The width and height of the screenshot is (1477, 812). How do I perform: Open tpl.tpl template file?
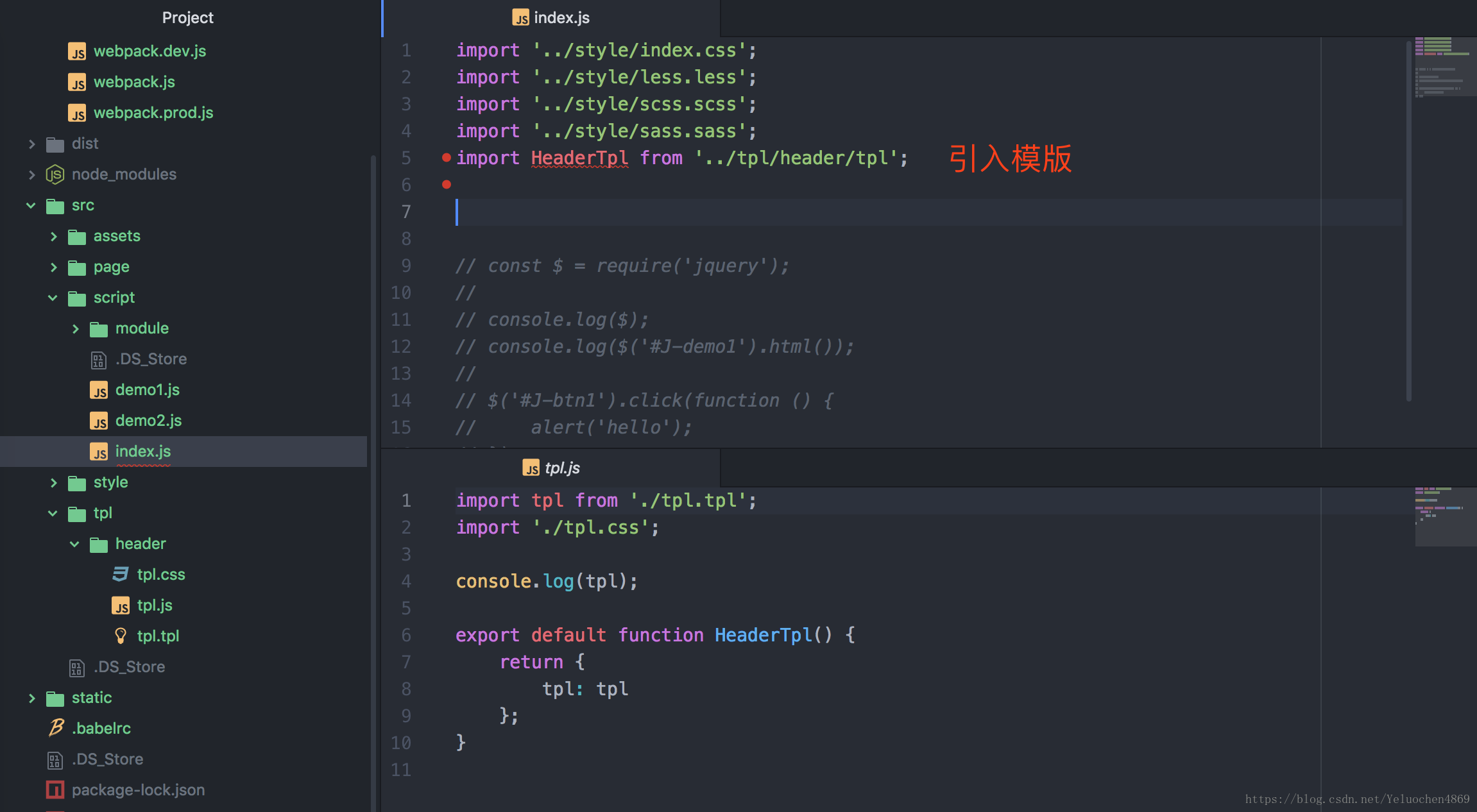point(158,636)
